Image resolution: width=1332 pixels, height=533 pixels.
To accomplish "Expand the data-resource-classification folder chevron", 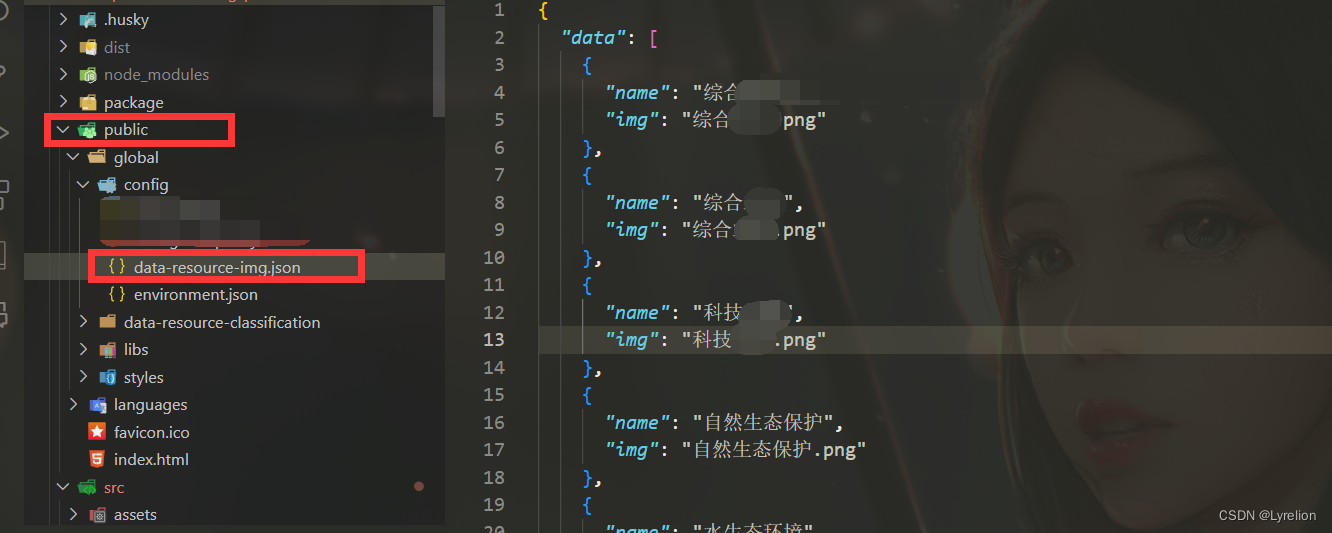I will 83,322.
